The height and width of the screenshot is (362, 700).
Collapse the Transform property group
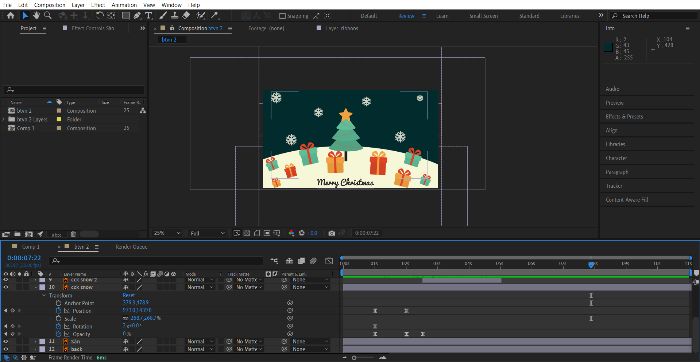click(x=44, y=295)
